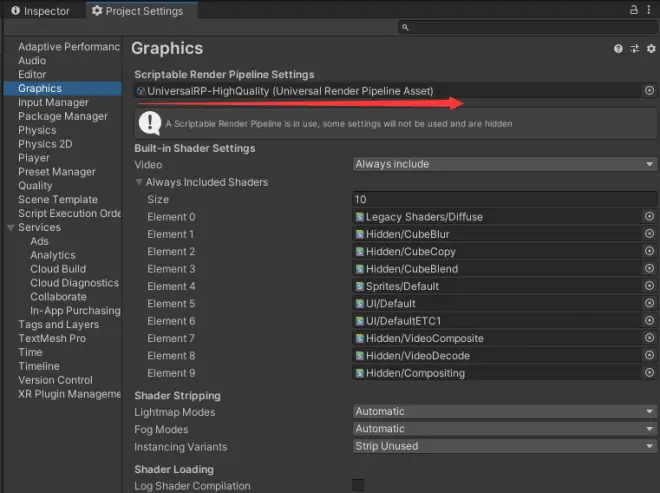Open the Physics 2D settings category
This screenshot has width=660, height=493.
pos(45,144)
